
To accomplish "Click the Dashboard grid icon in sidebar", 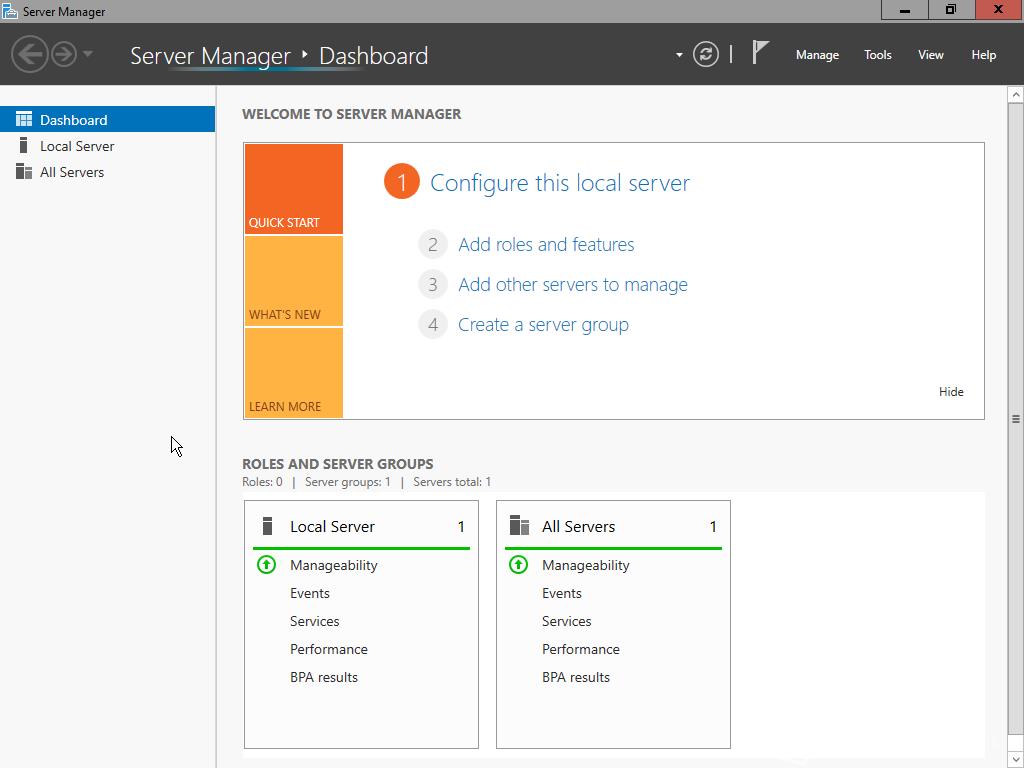I will point(24,119).
